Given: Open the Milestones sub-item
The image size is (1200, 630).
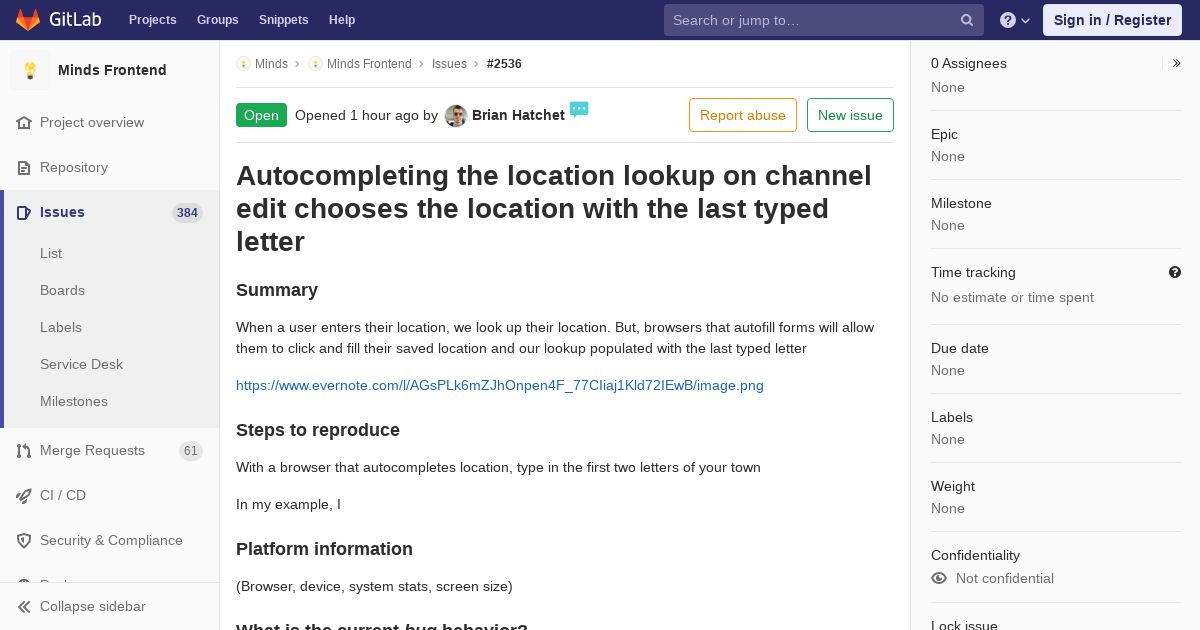Looking at the screenshot, I should [x=74, y=401].
